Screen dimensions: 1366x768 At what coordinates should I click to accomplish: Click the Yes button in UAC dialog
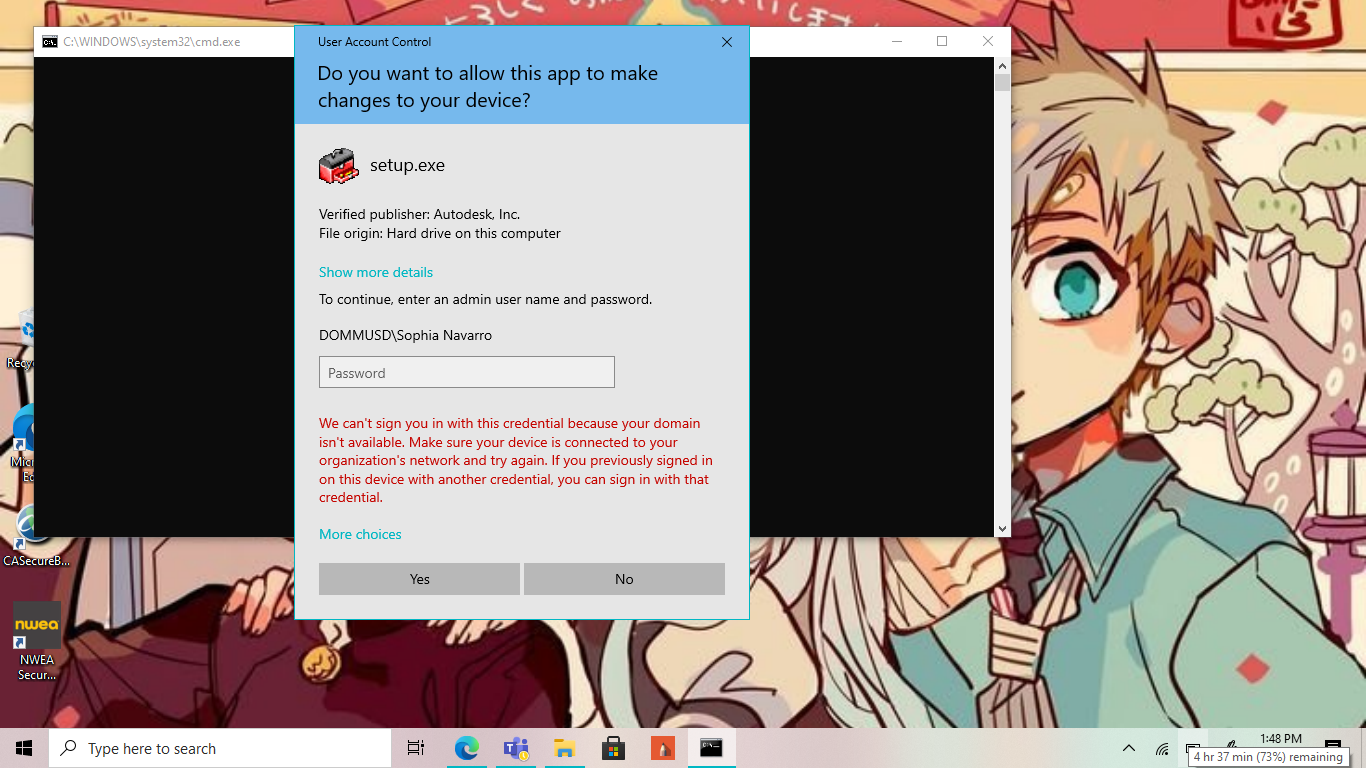click(x=419, y=579)
